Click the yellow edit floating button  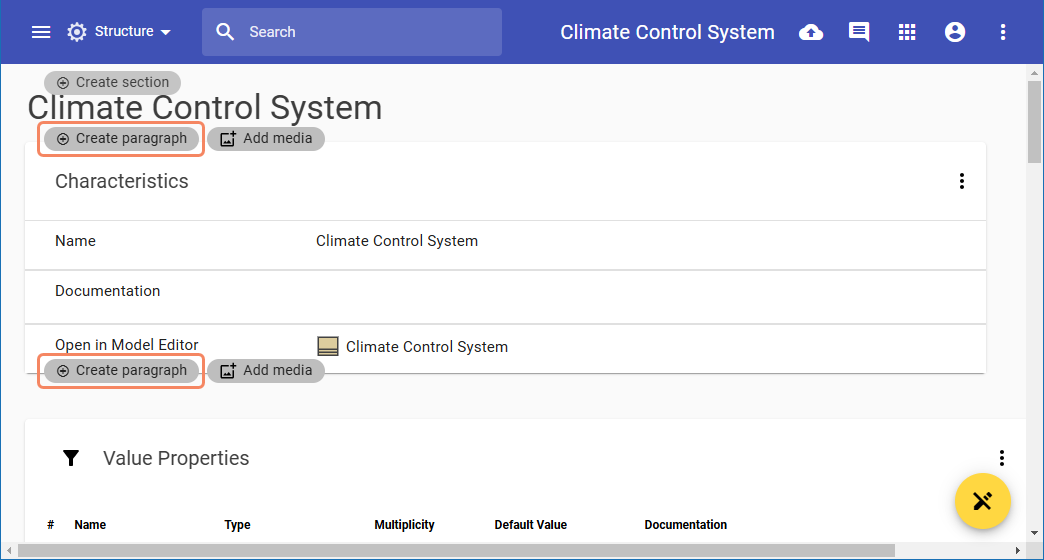(983, 500)
